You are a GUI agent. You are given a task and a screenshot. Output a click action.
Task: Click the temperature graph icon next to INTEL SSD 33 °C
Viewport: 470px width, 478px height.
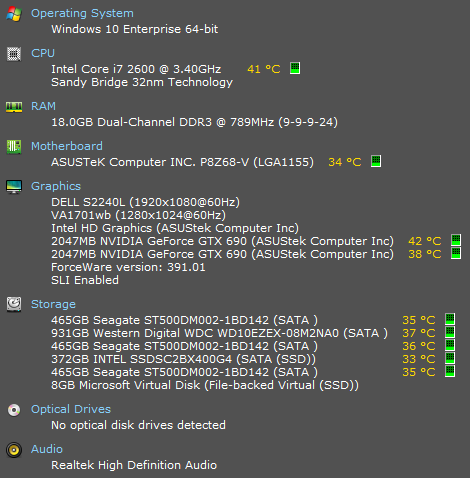tap(450, 358)
